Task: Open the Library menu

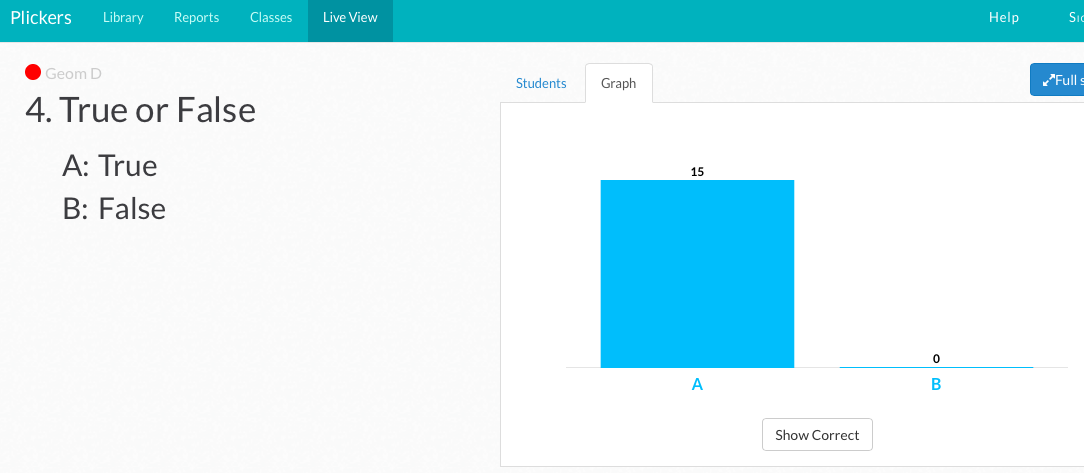Action: 123,18
